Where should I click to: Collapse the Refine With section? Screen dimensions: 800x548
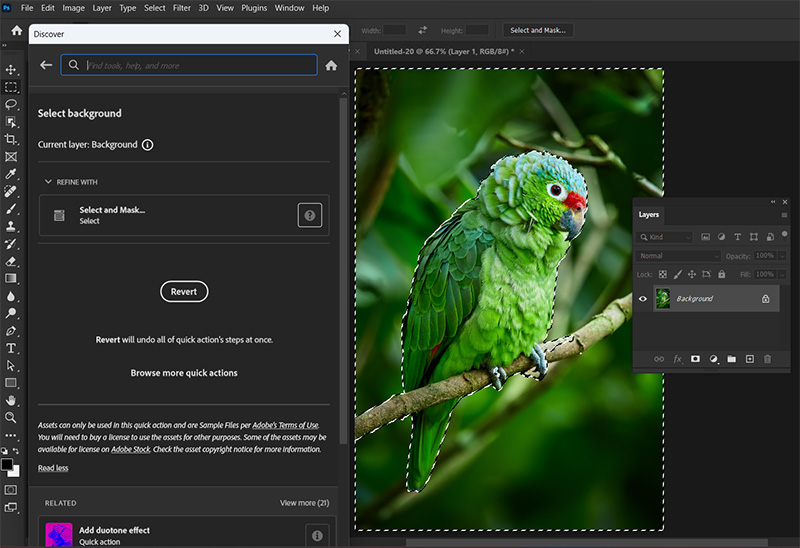pyautogui.click(x=47, y=182)
